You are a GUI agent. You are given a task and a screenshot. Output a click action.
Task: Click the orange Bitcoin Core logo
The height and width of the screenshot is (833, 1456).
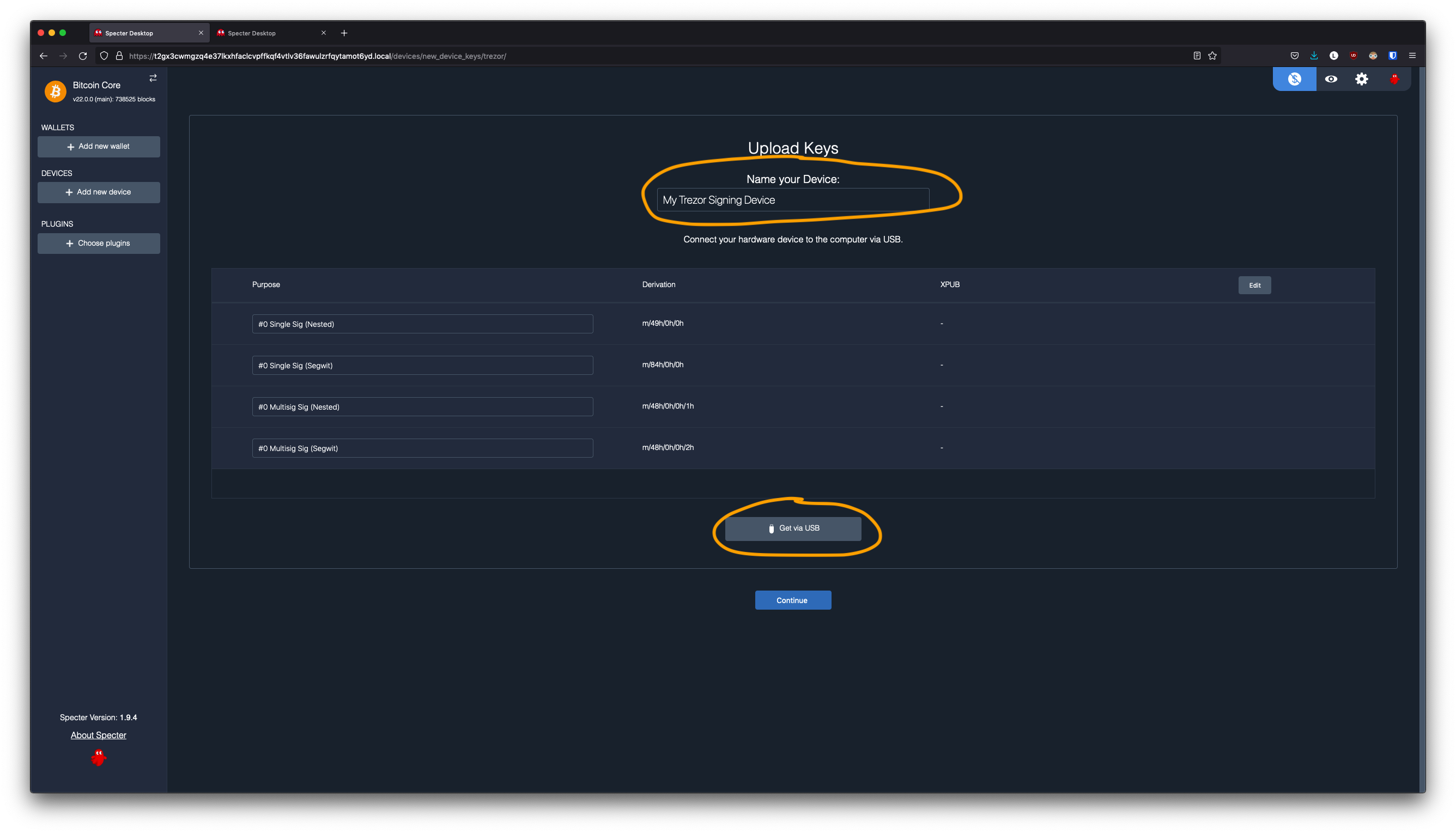point(56,91)
